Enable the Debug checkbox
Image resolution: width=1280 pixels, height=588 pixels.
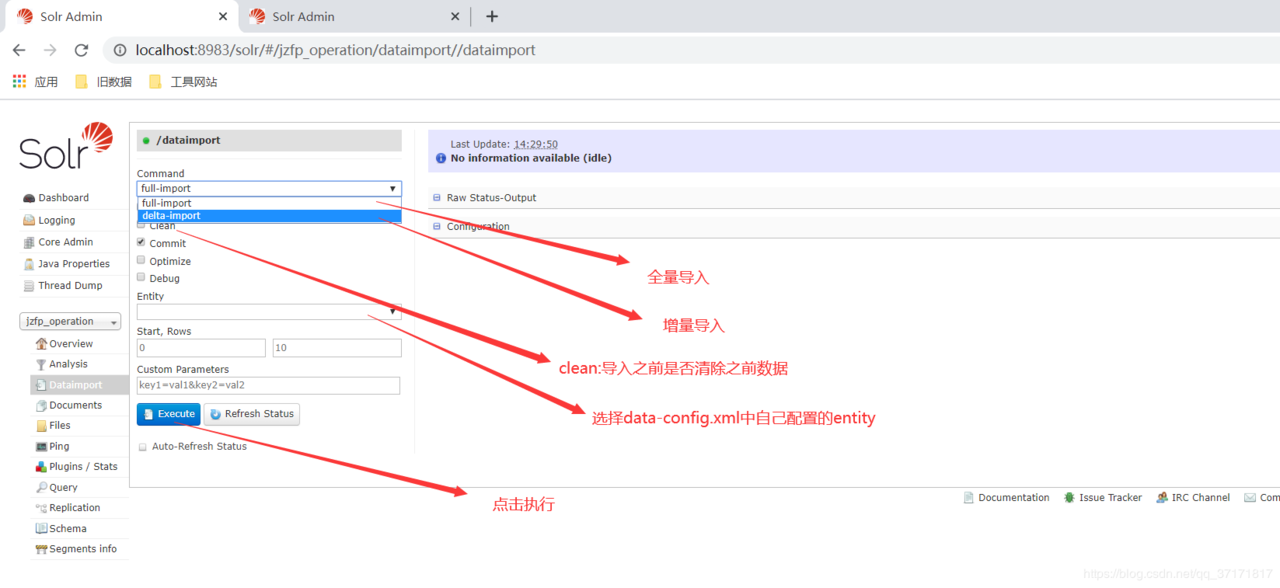pos(141,277)
